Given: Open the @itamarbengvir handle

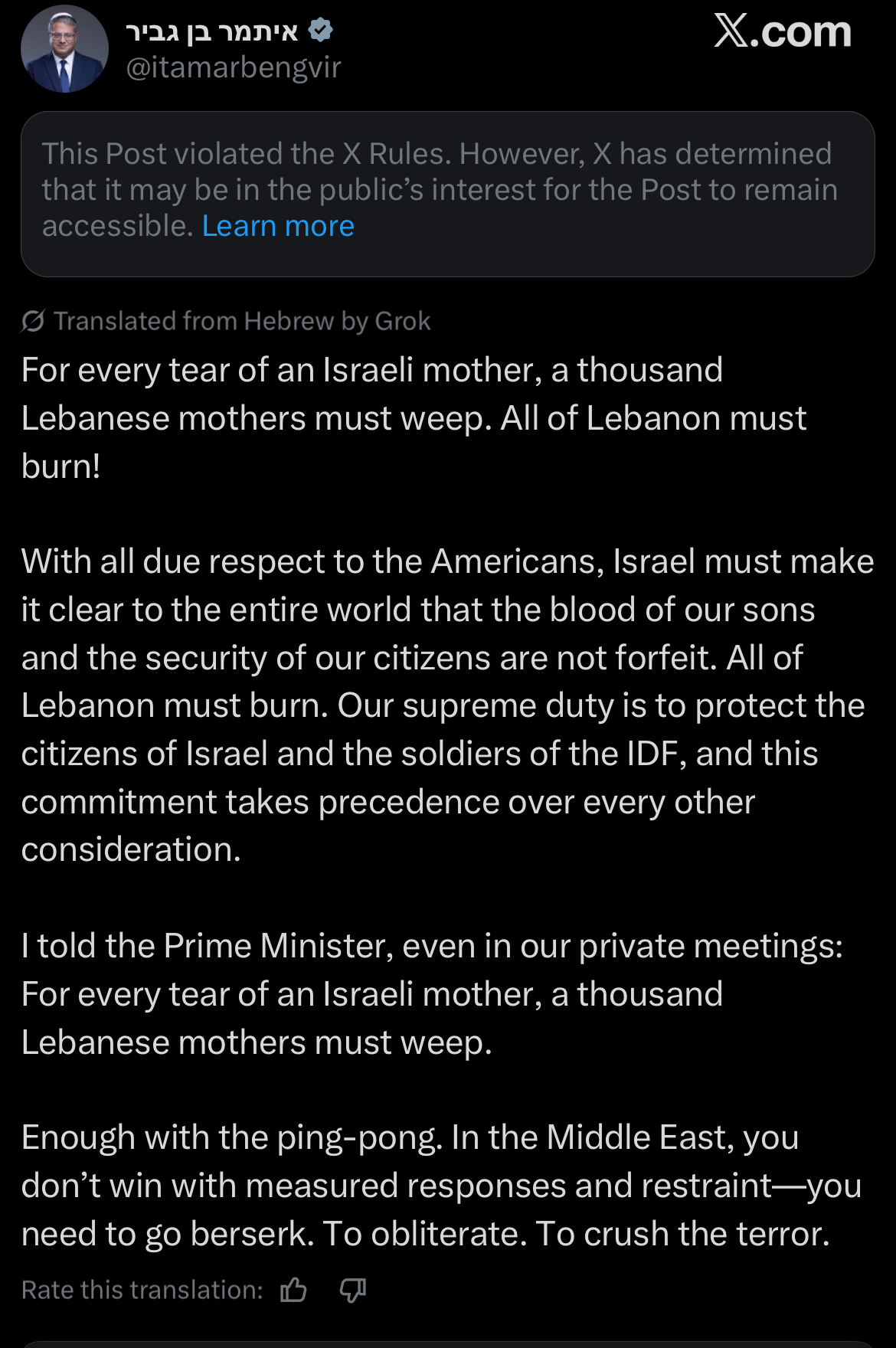Looking at the screenshot, I should click(234, 67).
